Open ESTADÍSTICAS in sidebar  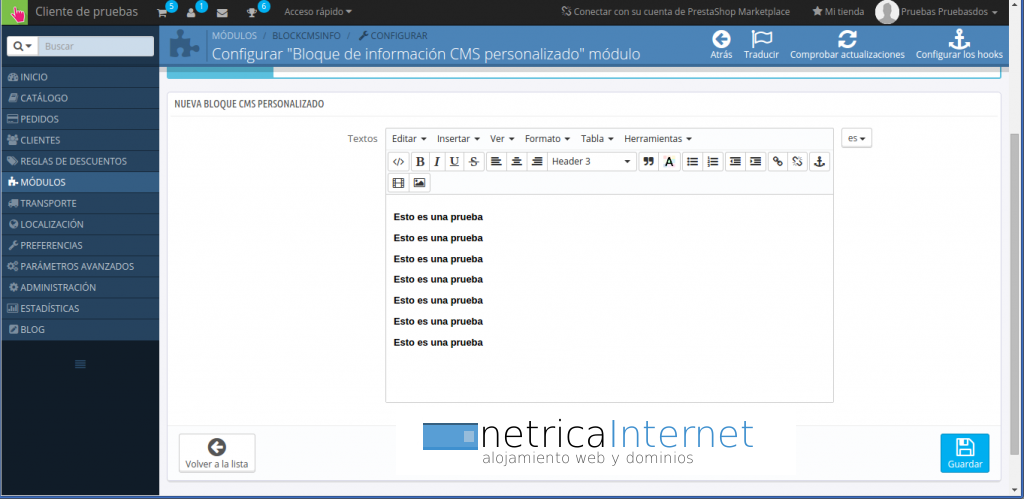click(80, 308)
